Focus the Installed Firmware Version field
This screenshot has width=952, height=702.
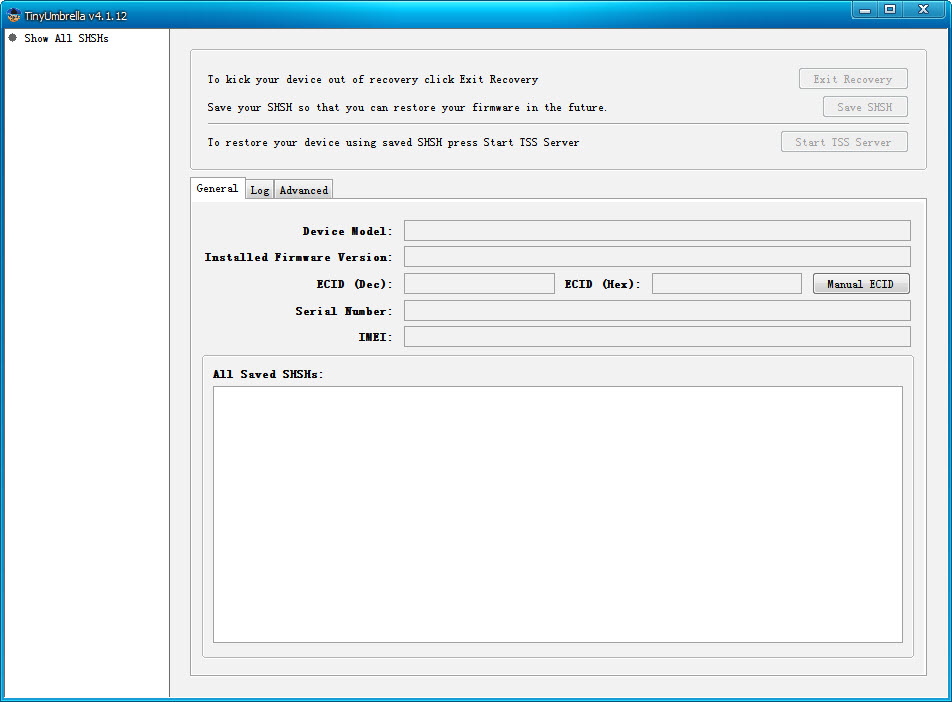pyautogui.click(x=657, y=257)
